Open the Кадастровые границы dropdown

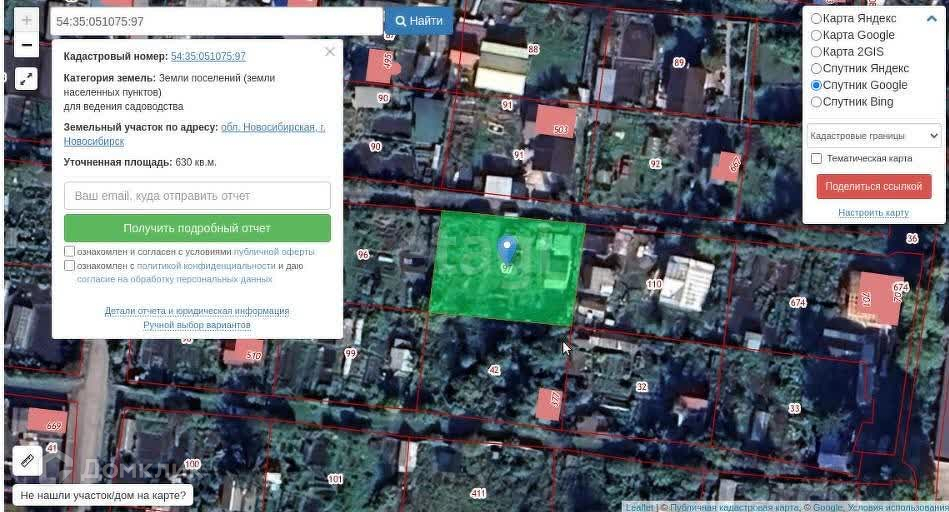(874, 136)
